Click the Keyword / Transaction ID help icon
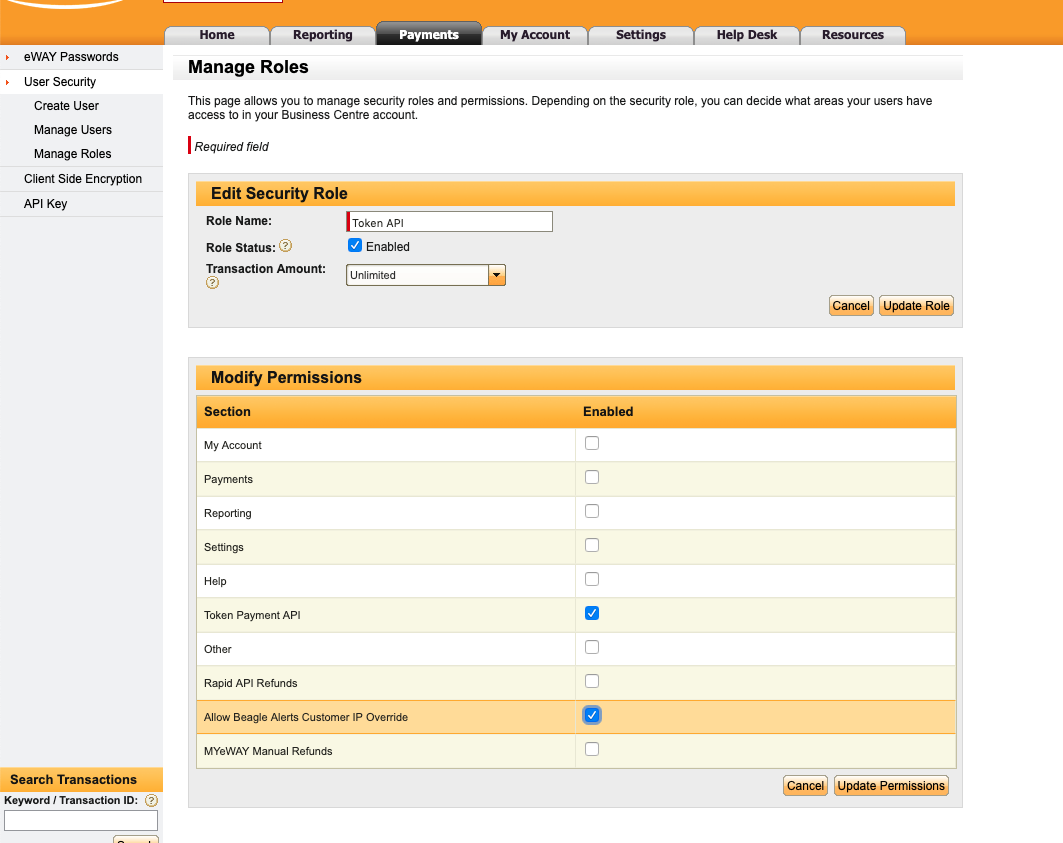The height and width of the screenshot is (843, 1063). pos(151,800)
